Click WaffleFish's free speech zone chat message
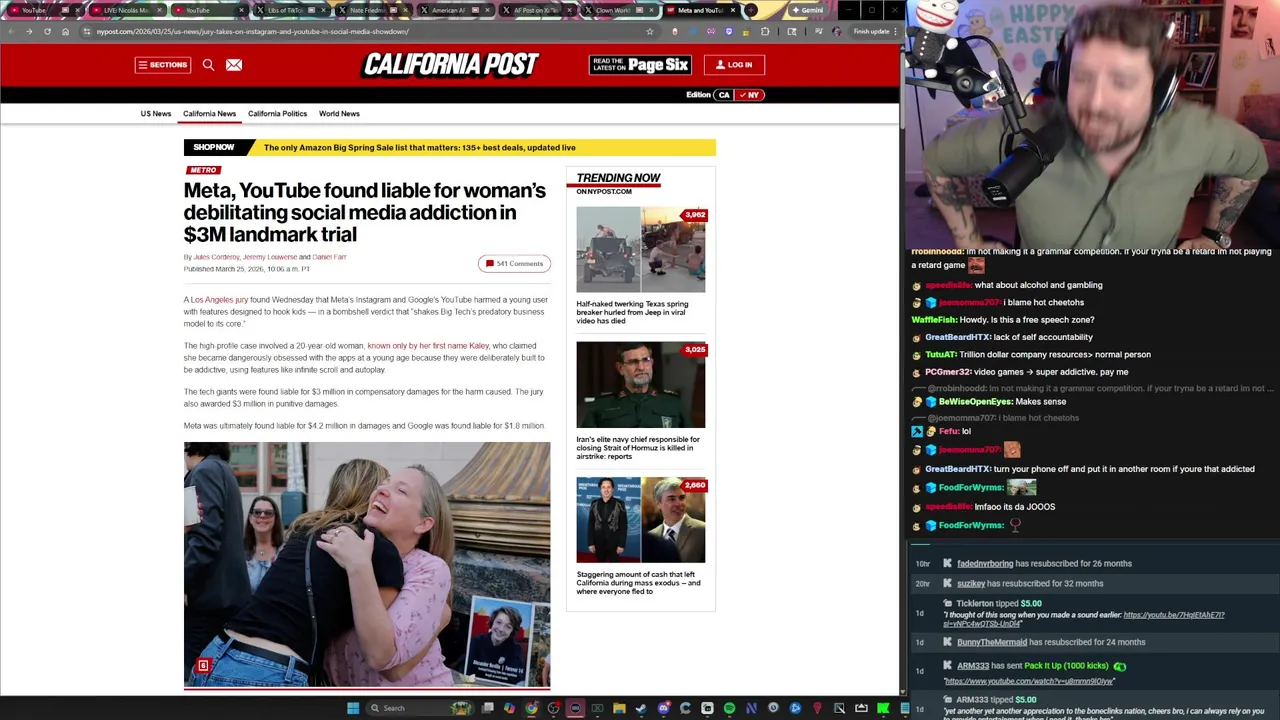The width and height of the screenshot is (1280, 720). pos(1002,320)
